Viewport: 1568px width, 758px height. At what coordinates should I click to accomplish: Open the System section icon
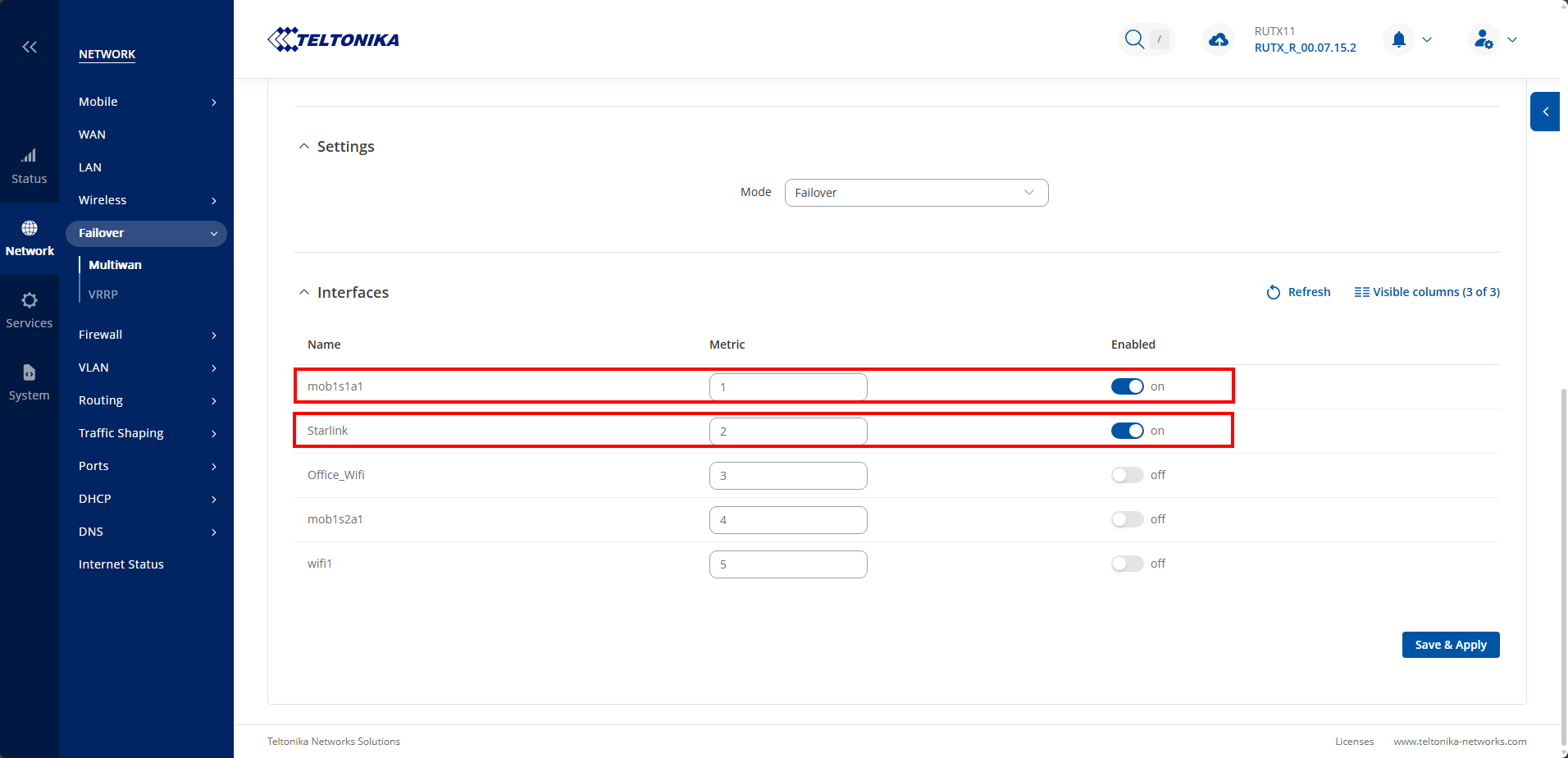click(x=29, y=372)
